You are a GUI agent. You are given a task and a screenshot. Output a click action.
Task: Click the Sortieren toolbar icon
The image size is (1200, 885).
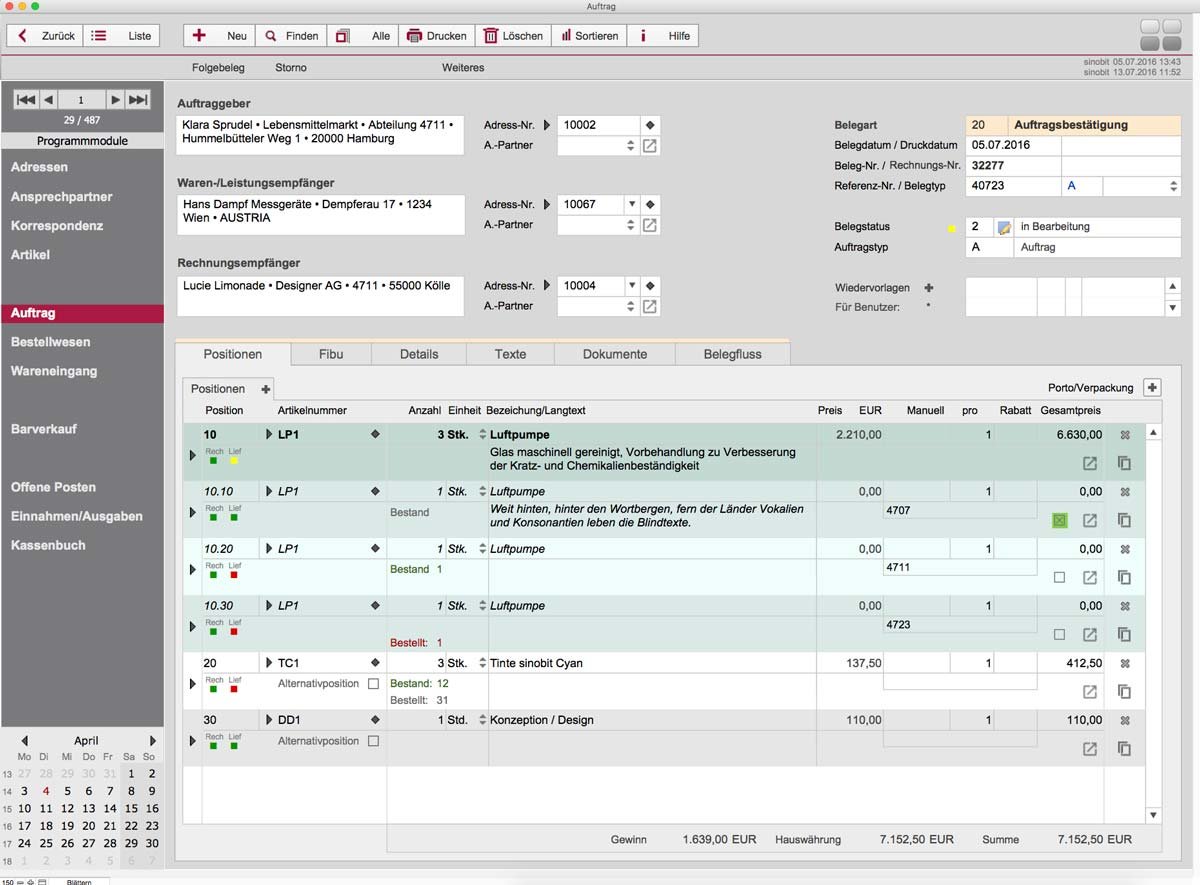(x=566, y=36)
